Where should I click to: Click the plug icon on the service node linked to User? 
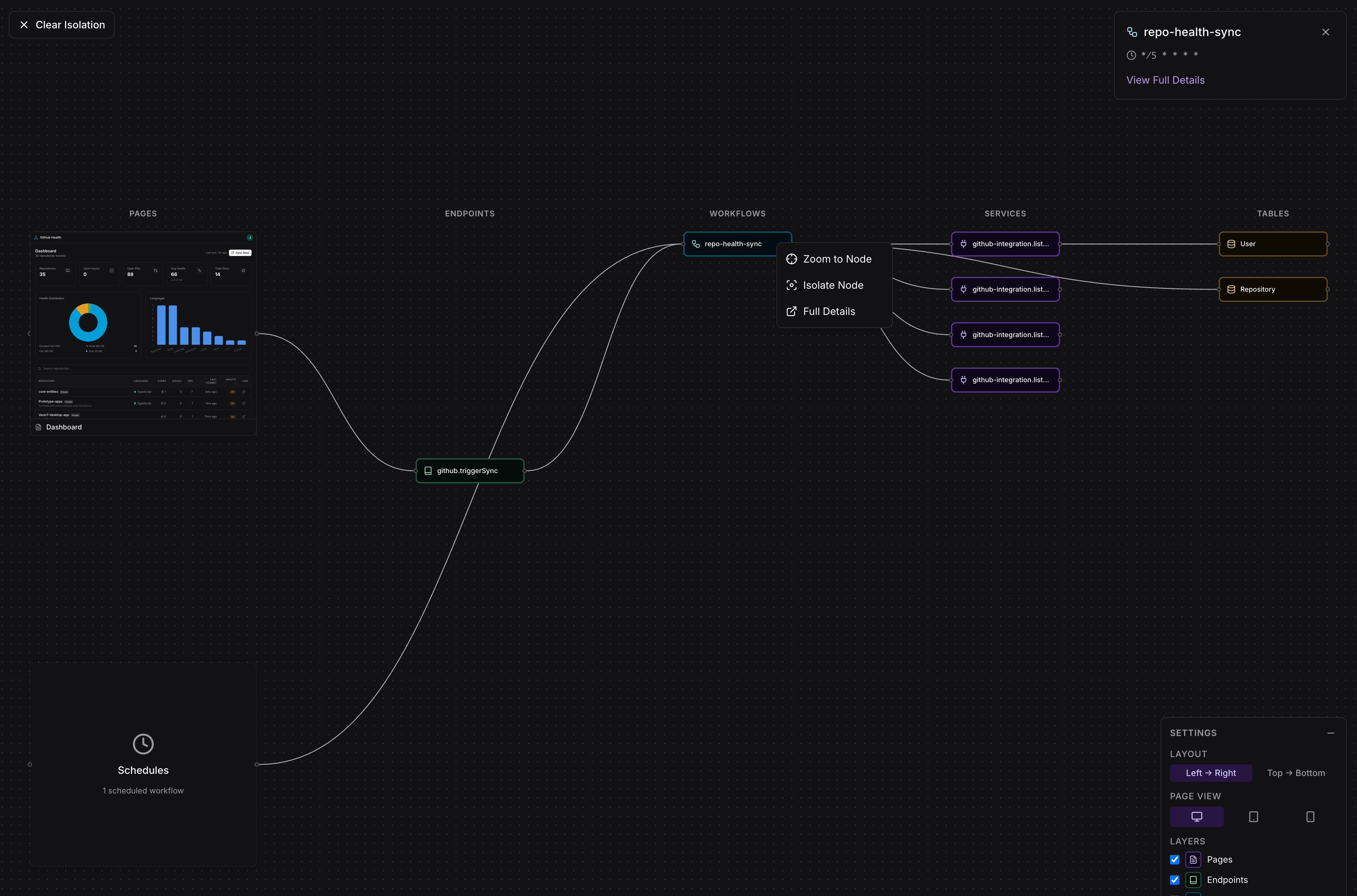coord(963,244)
